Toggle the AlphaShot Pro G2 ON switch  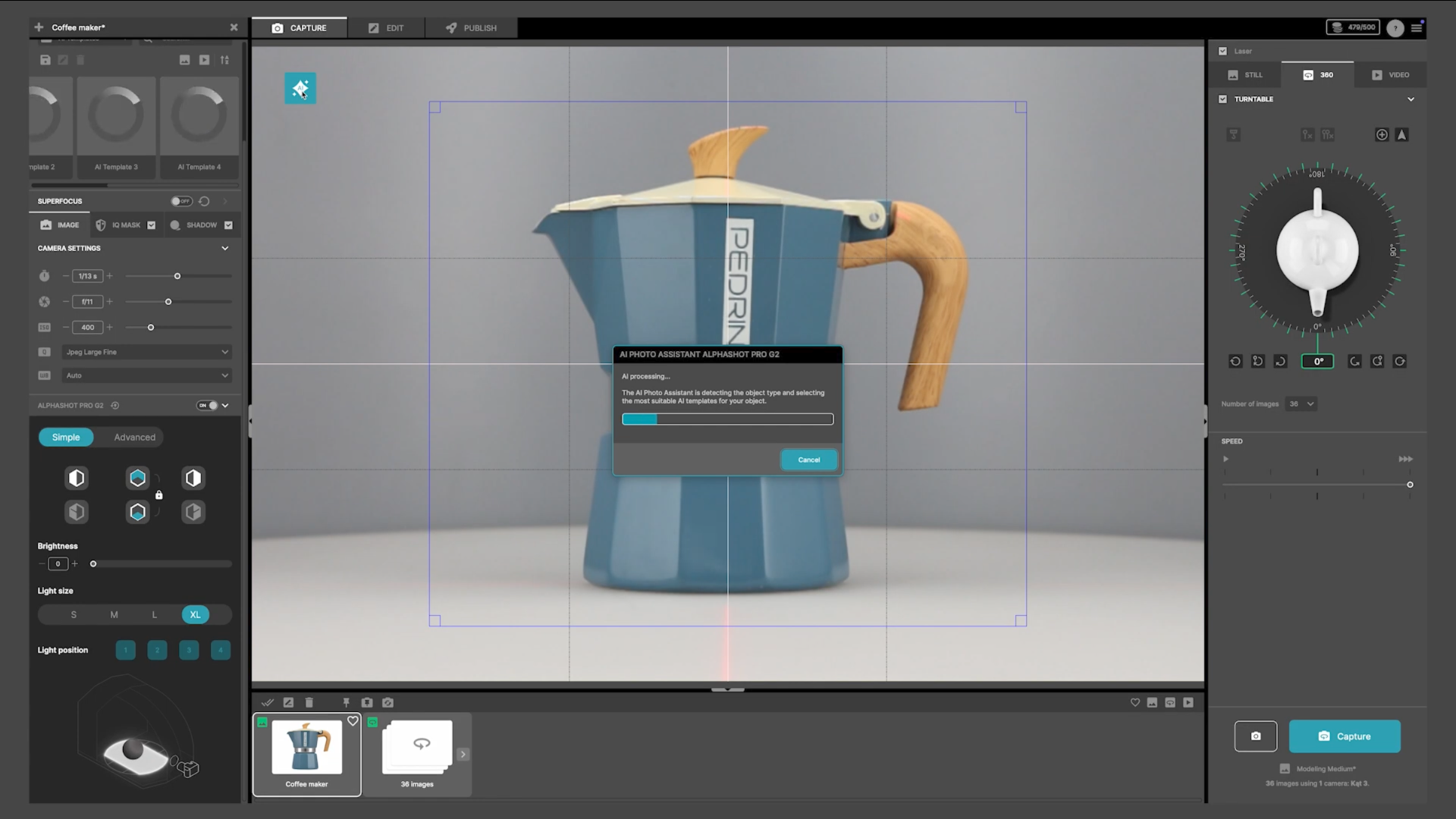pyautogui.click(x=208, y=406)
